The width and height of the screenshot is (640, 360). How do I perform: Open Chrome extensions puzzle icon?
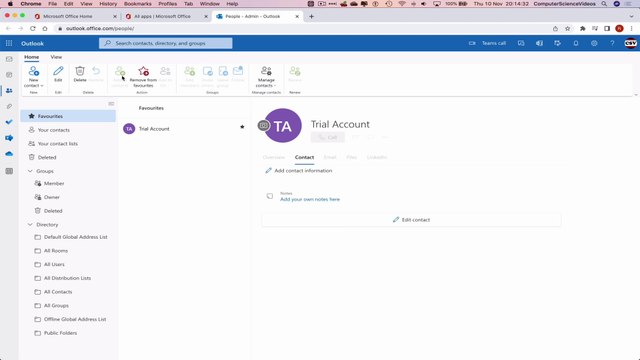click(x=582, y=29)
